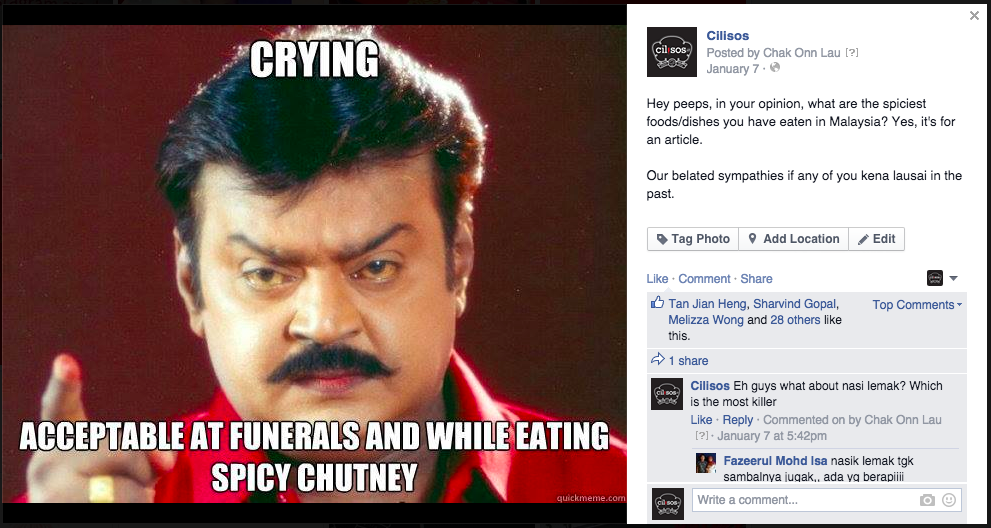Close the photo viewer with X

(974, 16)
